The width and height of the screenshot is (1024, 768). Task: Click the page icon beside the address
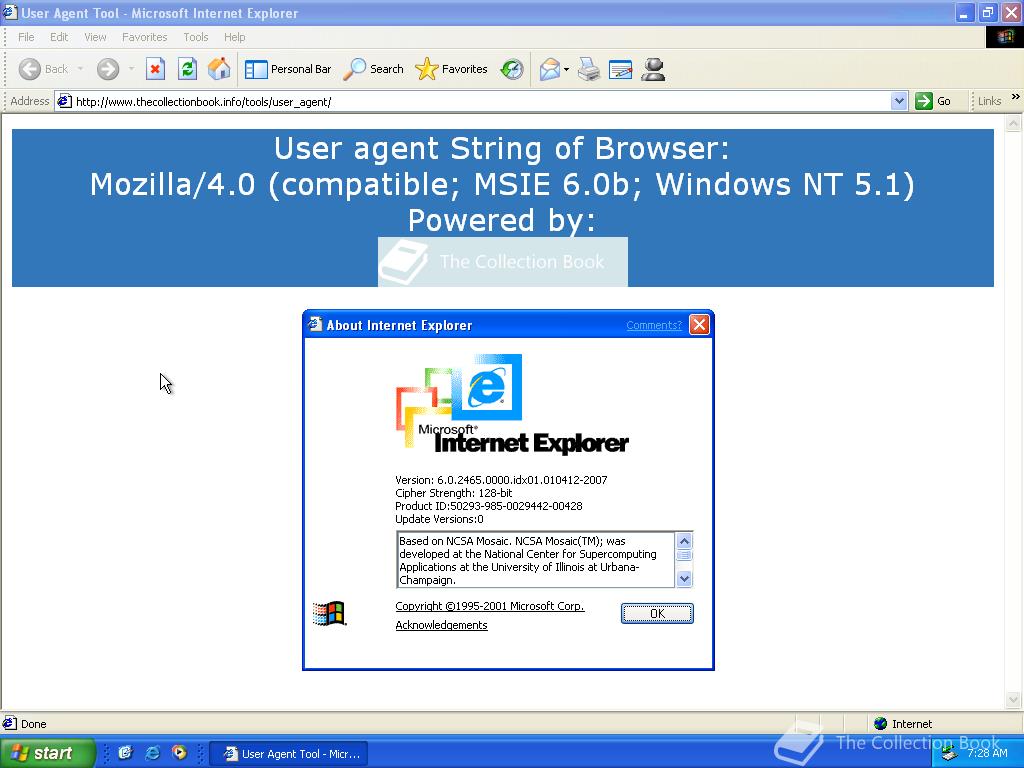(x=64, y=101)
